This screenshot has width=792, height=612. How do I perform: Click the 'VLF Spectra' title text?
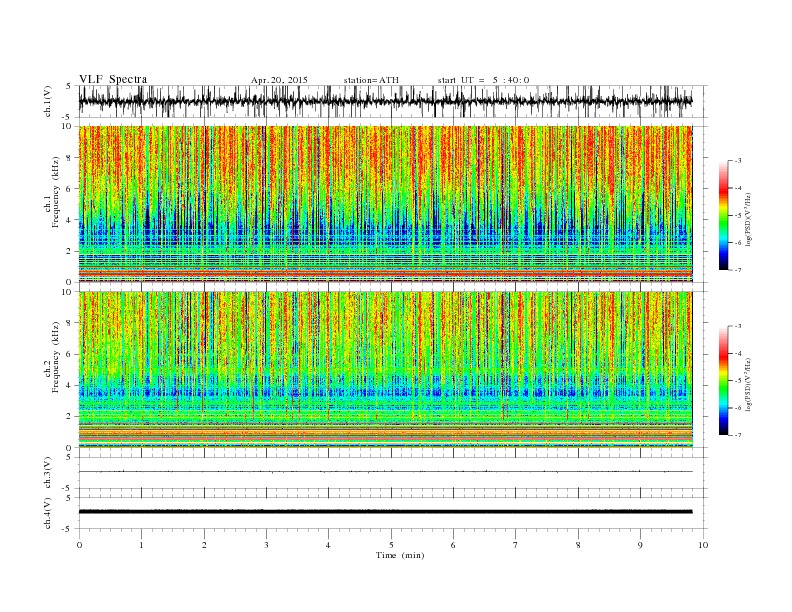[x=113, y=79]
